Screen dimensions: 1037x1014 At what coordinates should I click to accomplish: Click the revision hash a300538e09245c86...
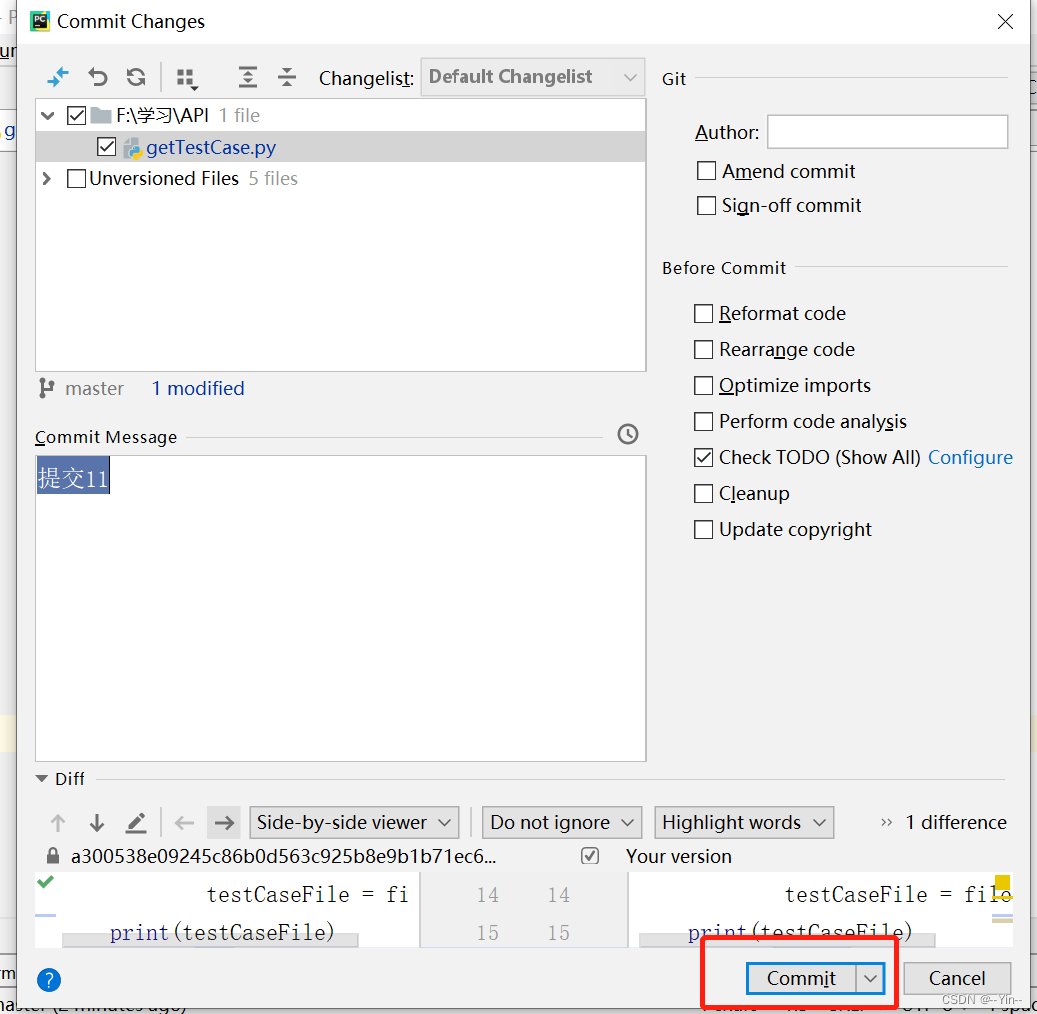pos(283,857)
